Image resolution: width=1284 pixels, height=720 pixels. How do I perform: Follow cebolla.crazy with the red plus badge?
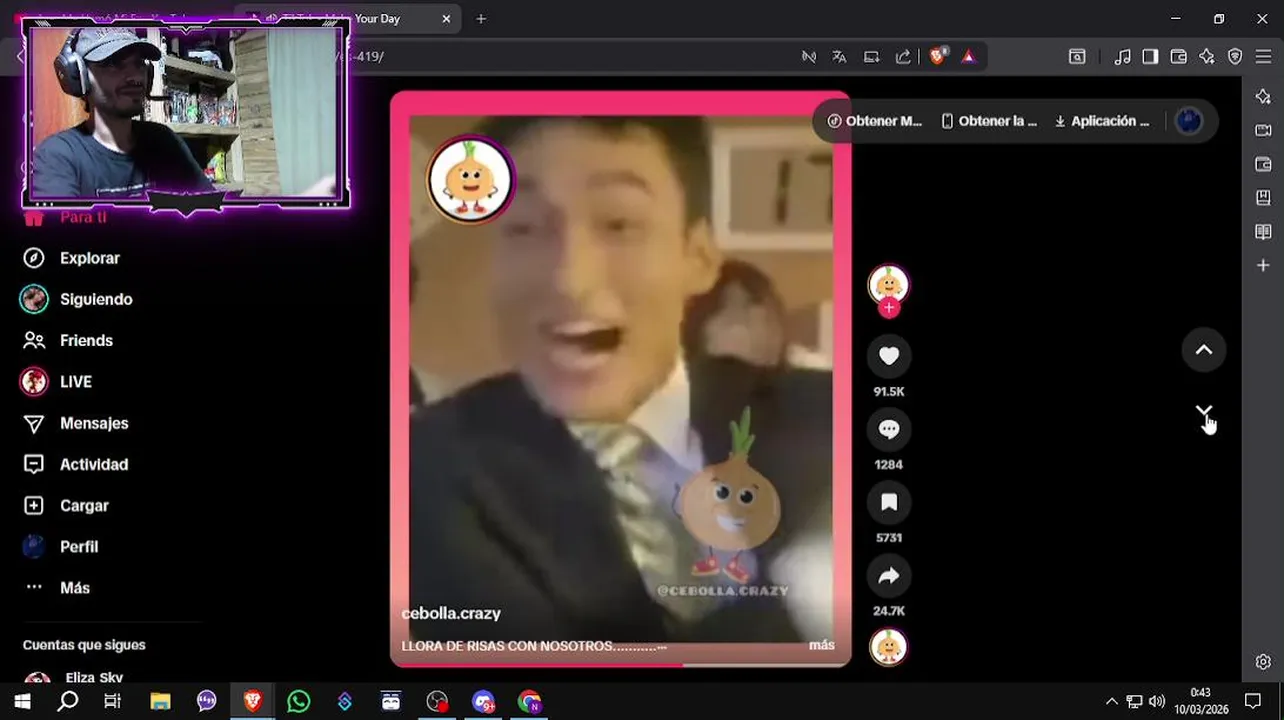pos(889,308)
